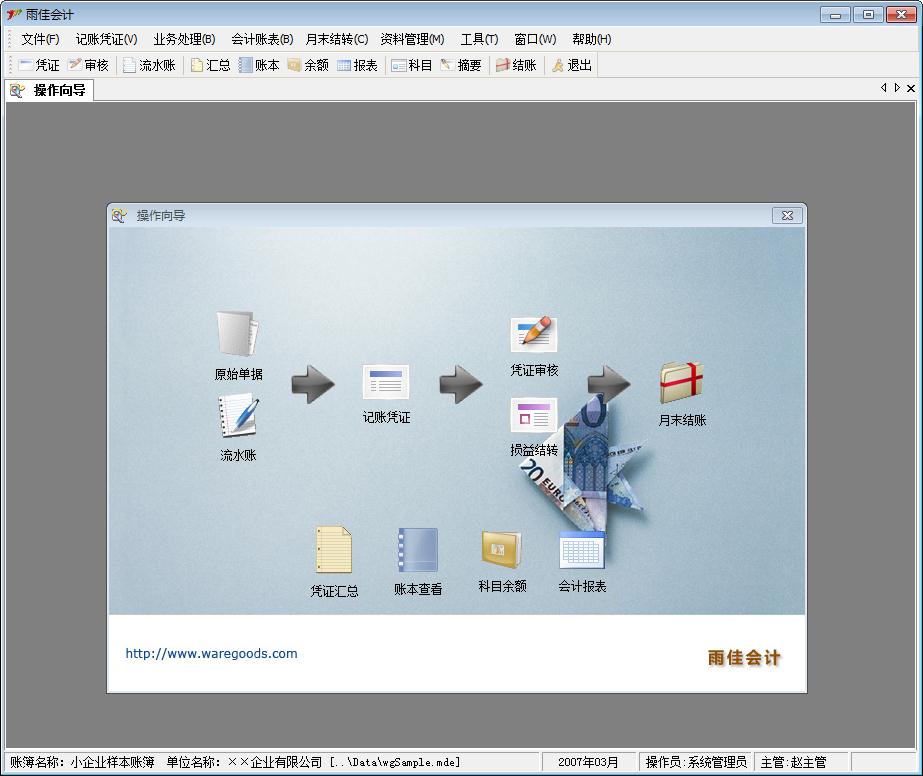Click the 流水账 notepad icon in wizard
This screenshot has height=776, width=923.
coord(238,417)
